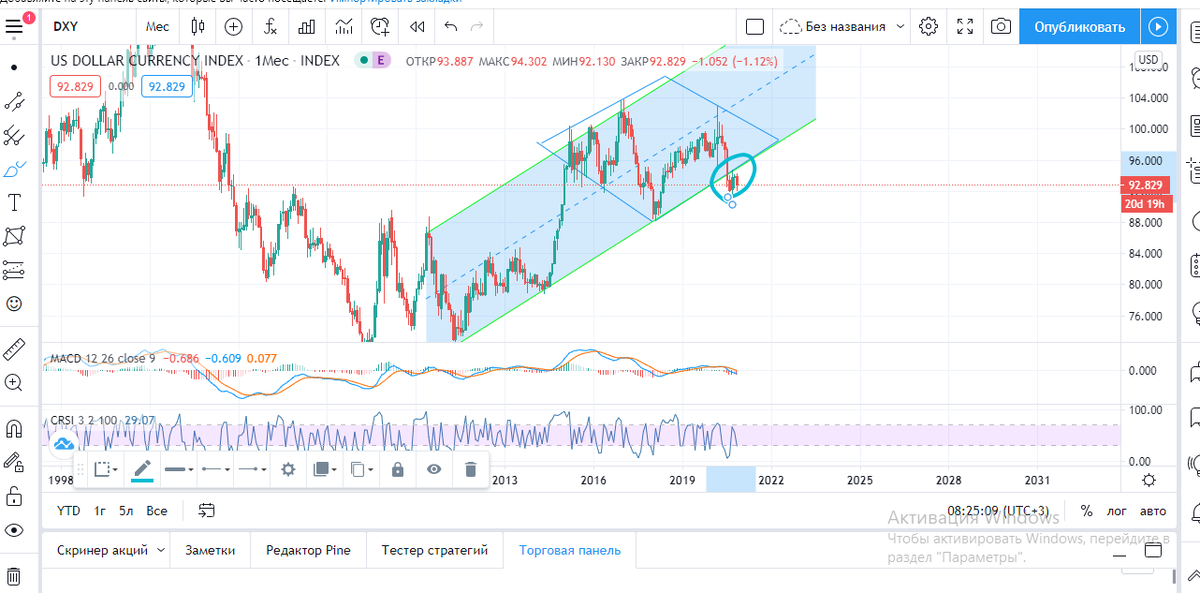The width and height of the screenshot is (1200, 593).
Task: Toggle lock all drawing tools
Action: 14,496
